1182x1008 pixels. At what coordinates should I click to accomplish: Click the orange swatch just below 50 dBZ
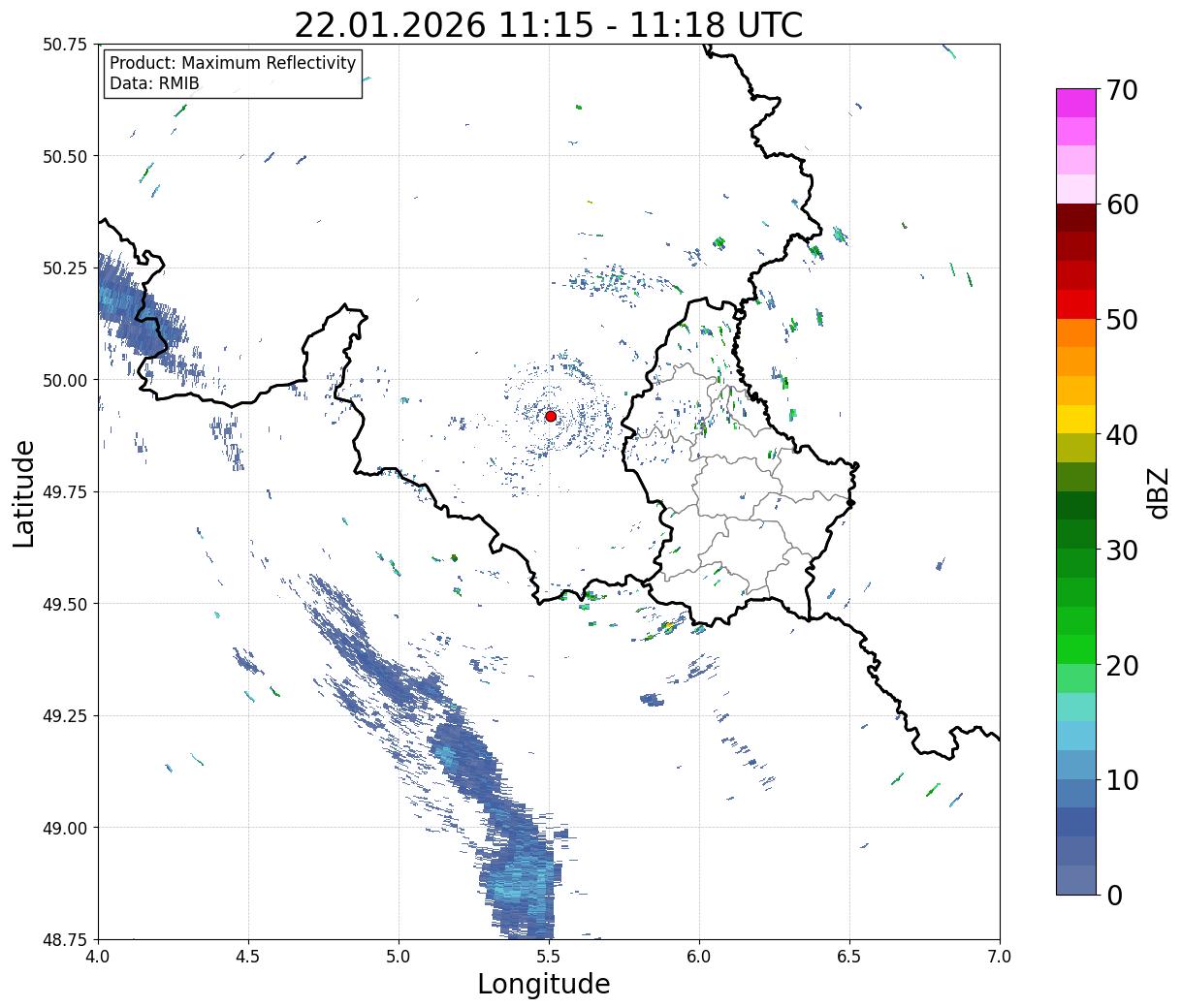(x=1076, y=333)
